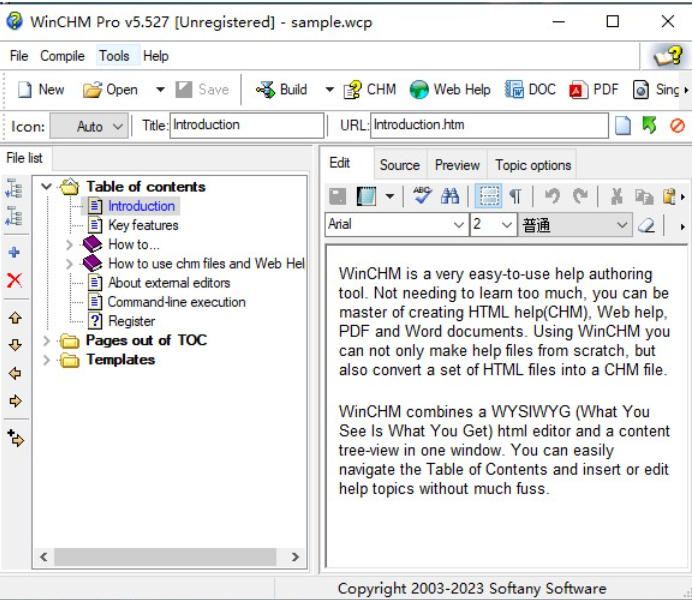Open the Compile menu
Screen dimensions: 693x600
pos(62,56)
